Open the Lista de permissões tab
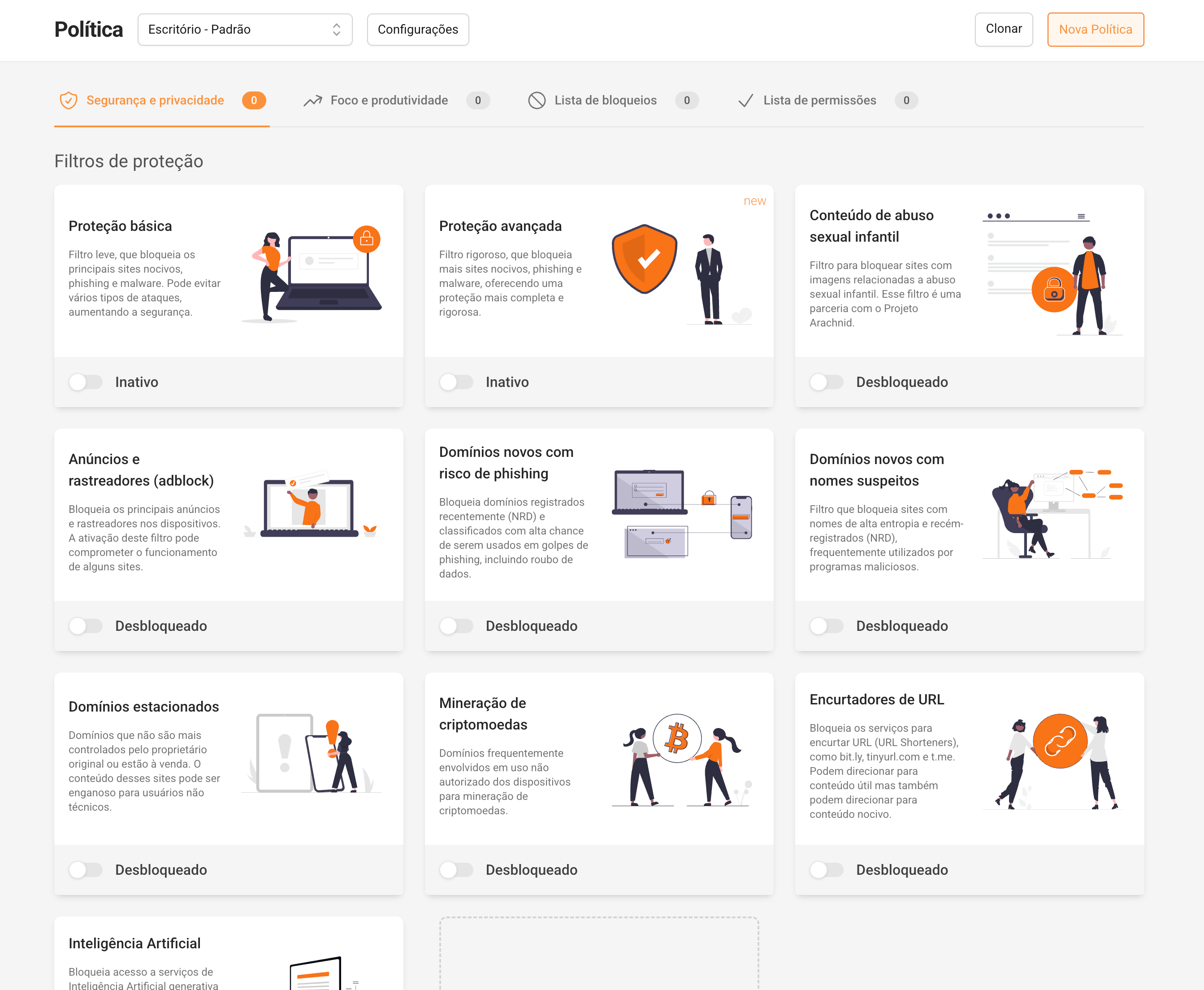The width and height of the screenshot is (1204, 990). pyautogui.click(x=819, y=100)
